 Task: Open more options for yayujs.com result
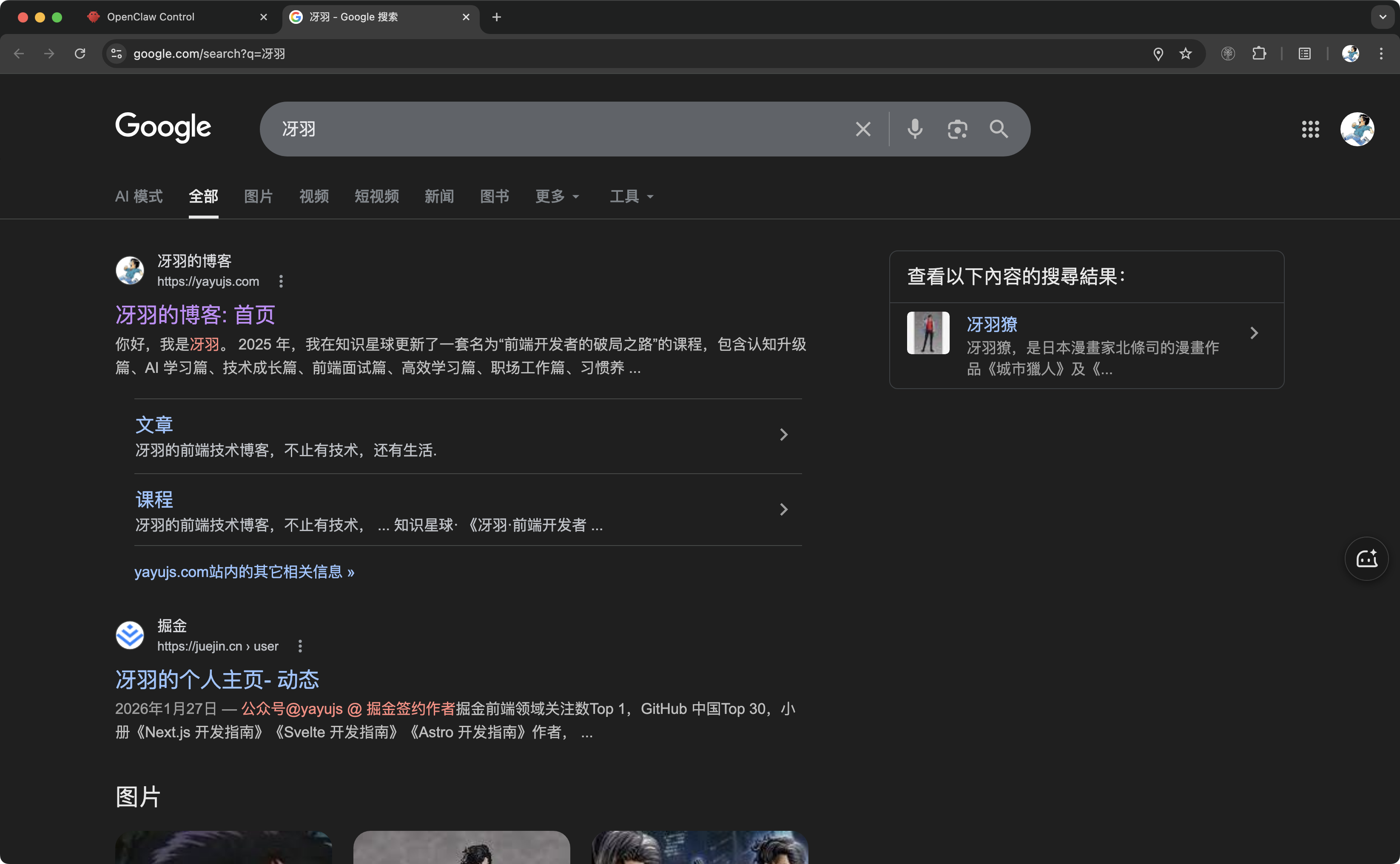281,281
